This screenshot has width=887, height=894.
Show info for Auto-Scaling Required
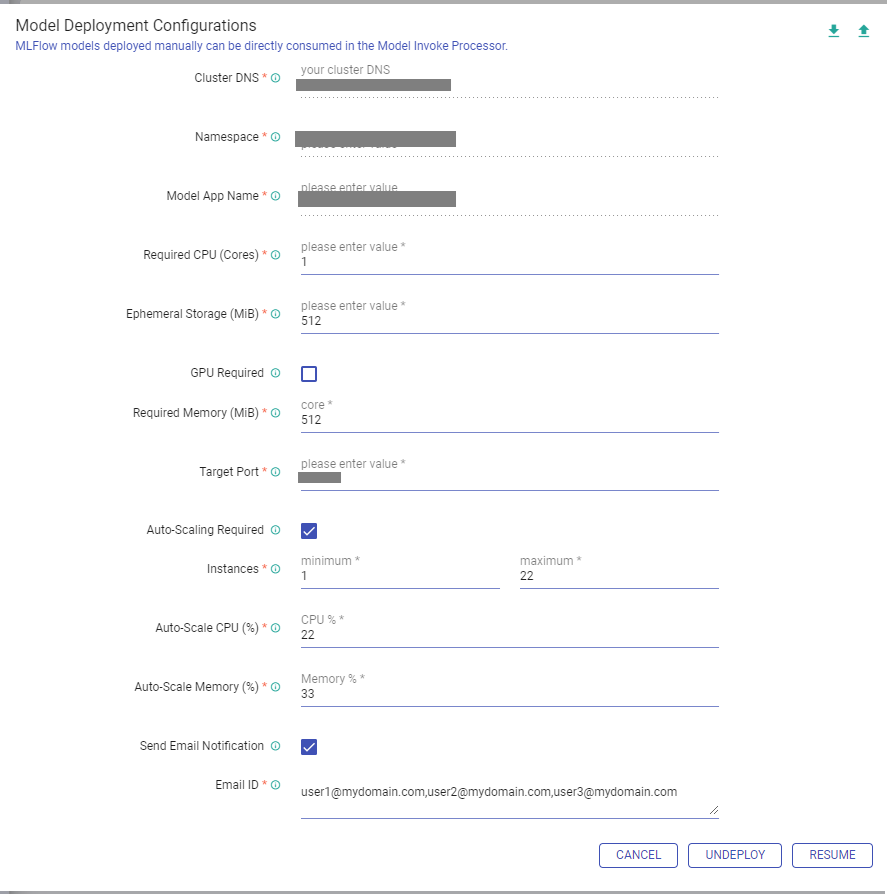tap(275, 530)
